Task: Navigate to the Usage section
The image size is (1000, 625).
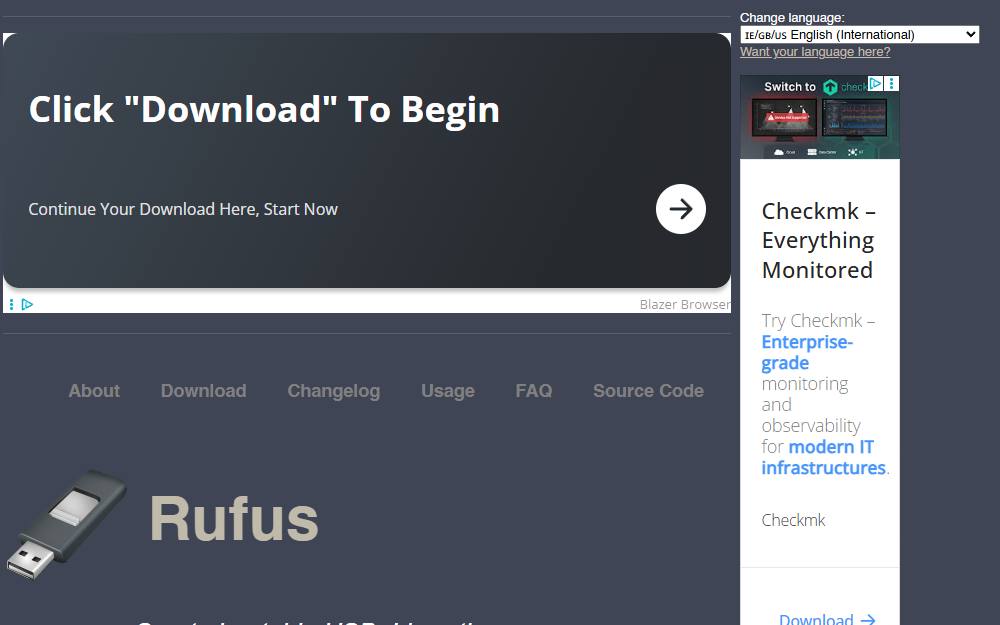Action: tap(448, 390)
